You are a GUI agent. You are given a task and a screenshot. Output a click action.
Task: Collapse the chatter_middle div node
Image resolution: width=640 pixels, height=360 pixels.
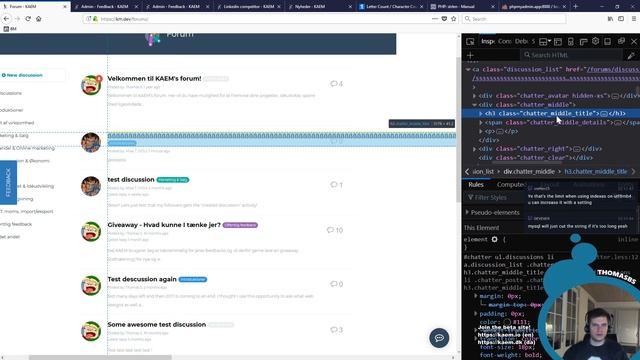(x=474, y=104)
